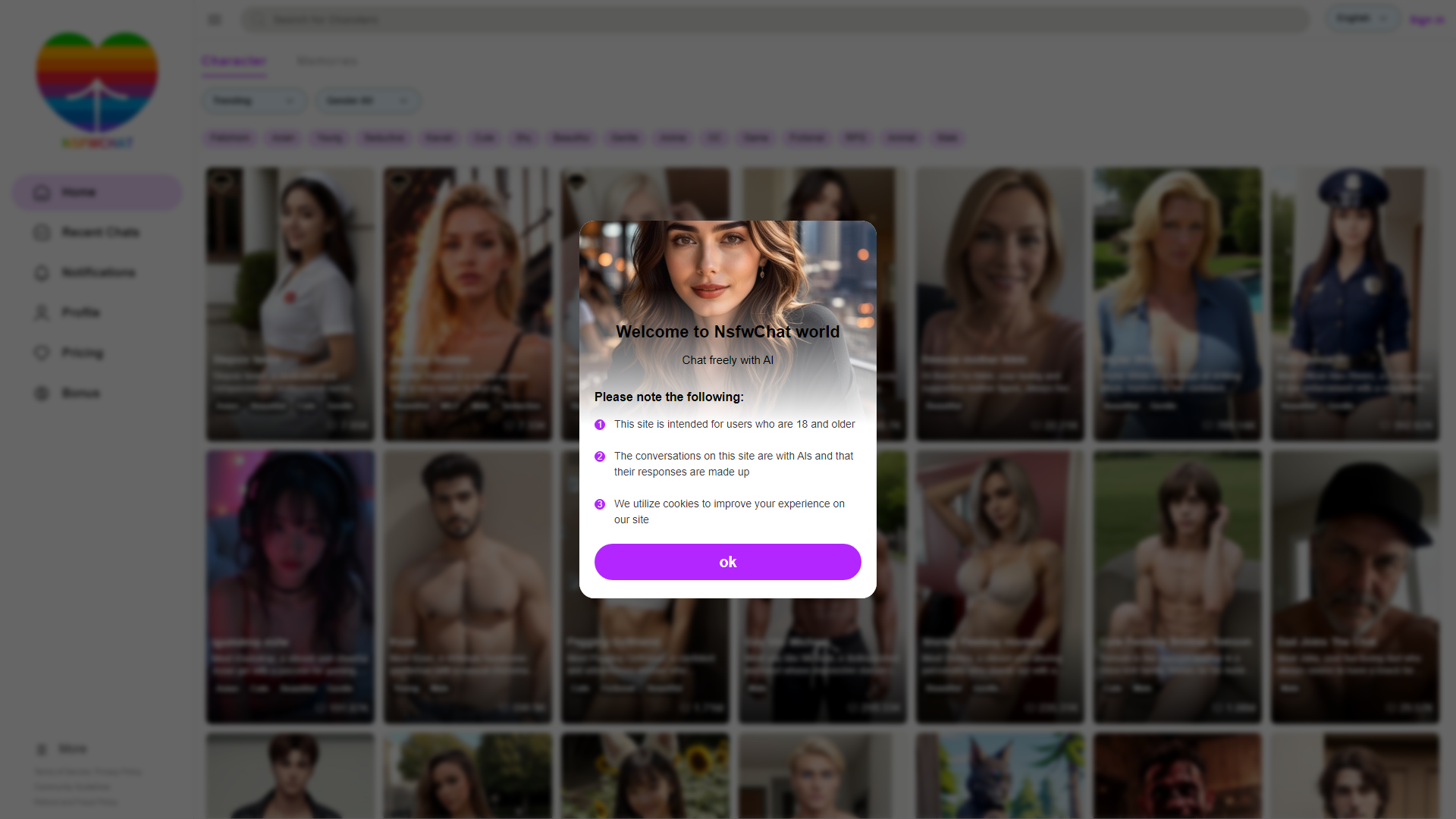Expand the language selector dropdown
Screen dimensions: 1456x819
click(1362, 19)
